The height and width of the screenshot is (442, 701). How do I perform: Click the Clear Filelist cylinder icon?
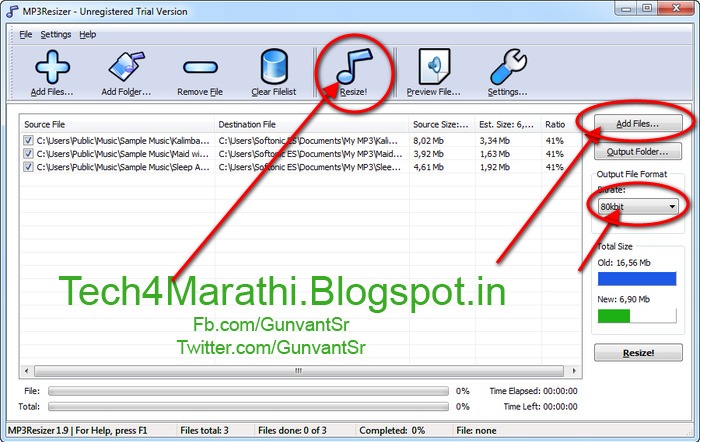[274, 67]
